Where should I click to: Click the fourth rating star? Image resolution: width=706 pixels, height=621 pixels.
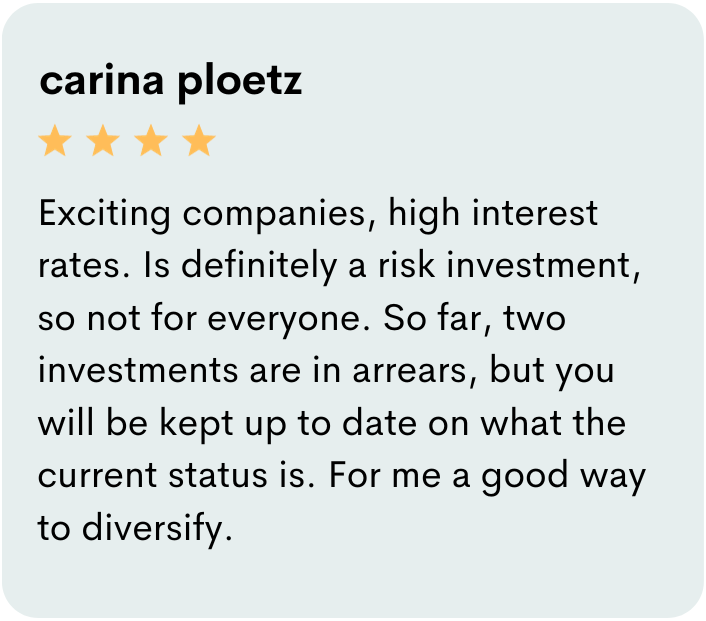pos(199,142)
